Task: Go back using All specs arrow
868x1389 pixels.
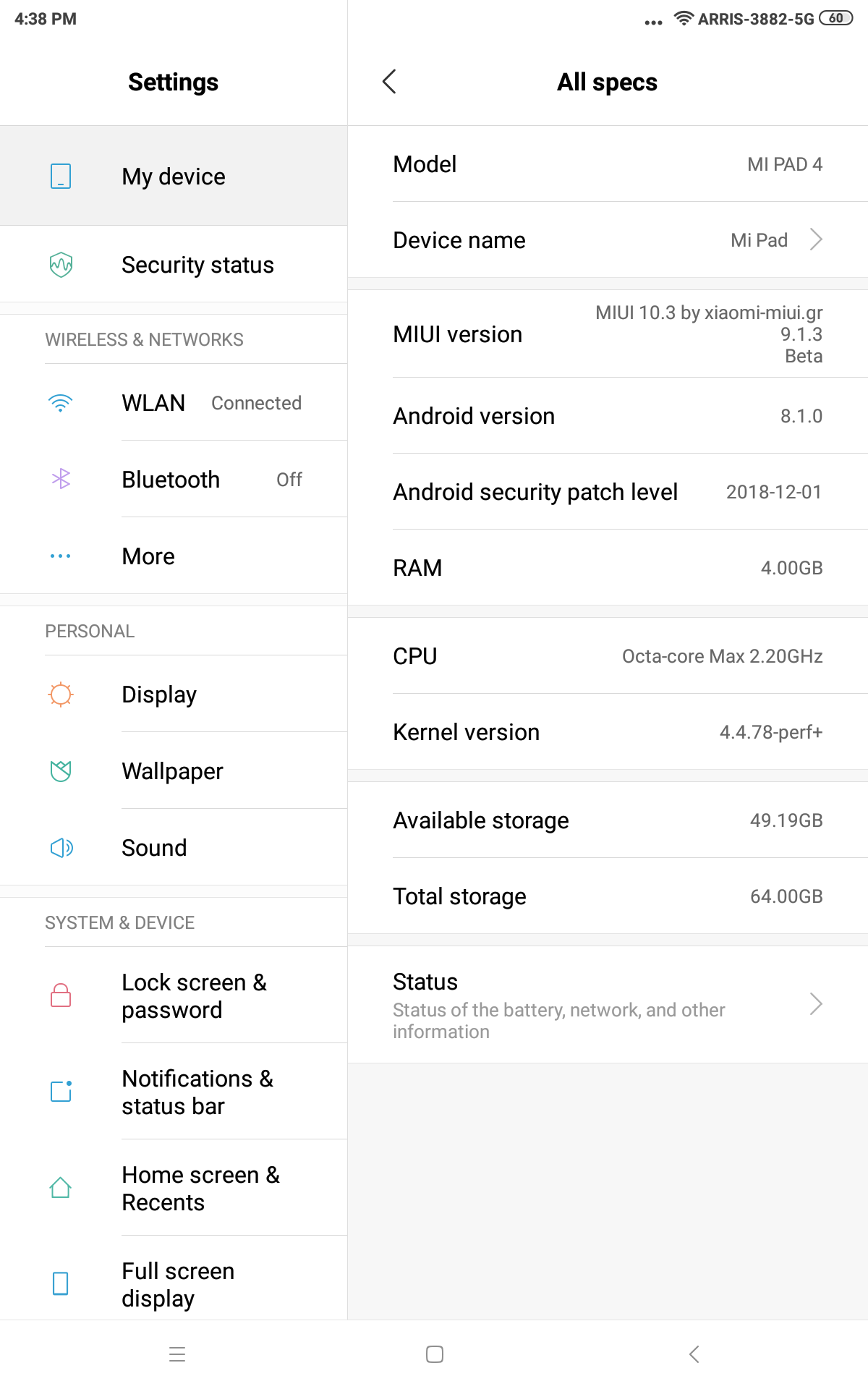Action: click(x=389, y=82)
